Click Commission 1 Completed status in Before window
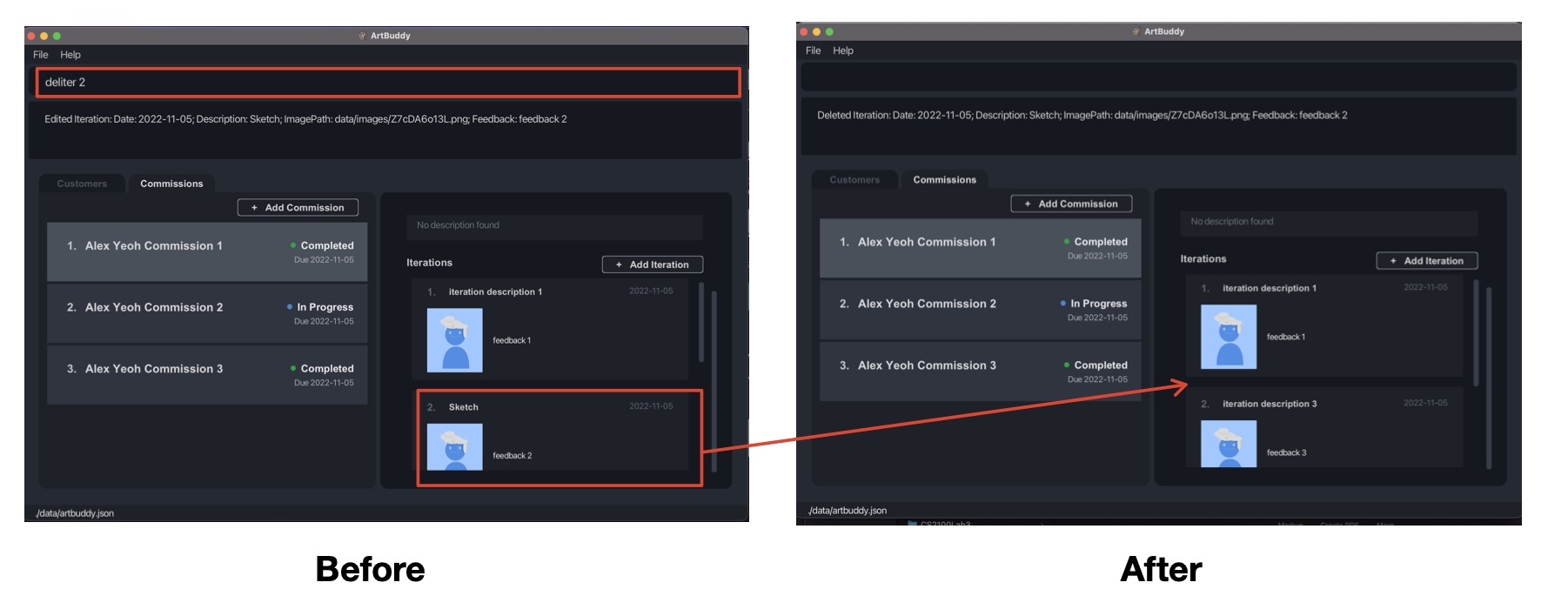1568x616 pixels. pos(322,245)
